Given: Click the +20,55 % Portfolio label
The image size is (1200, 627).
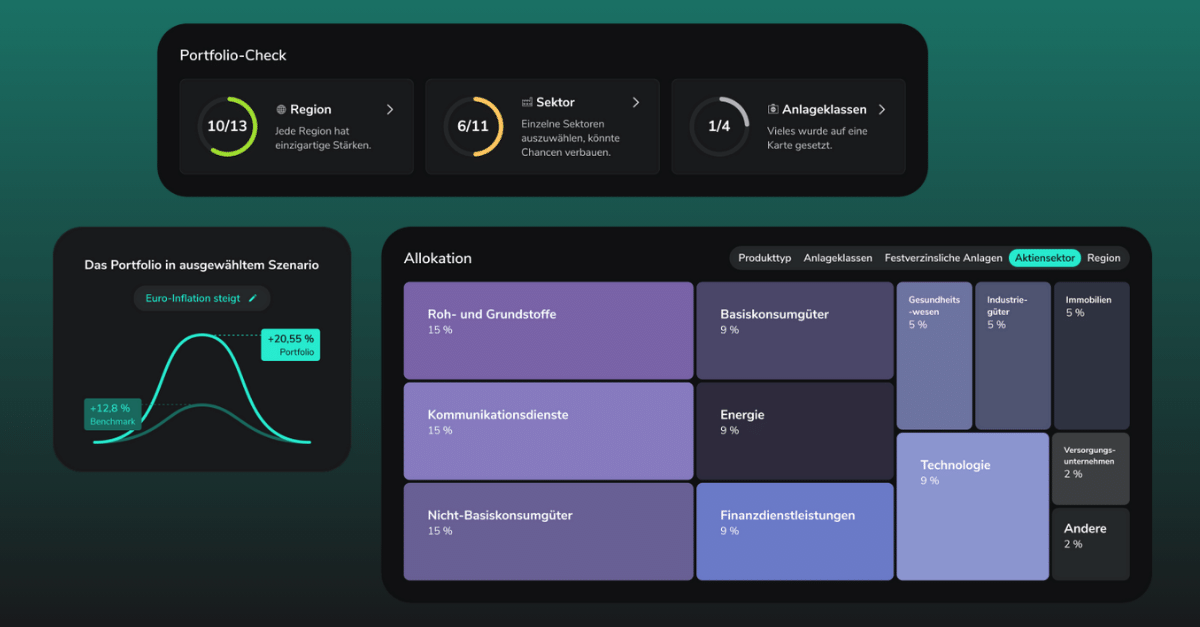Looking at the screenshot, I should (x=290, y=345).
